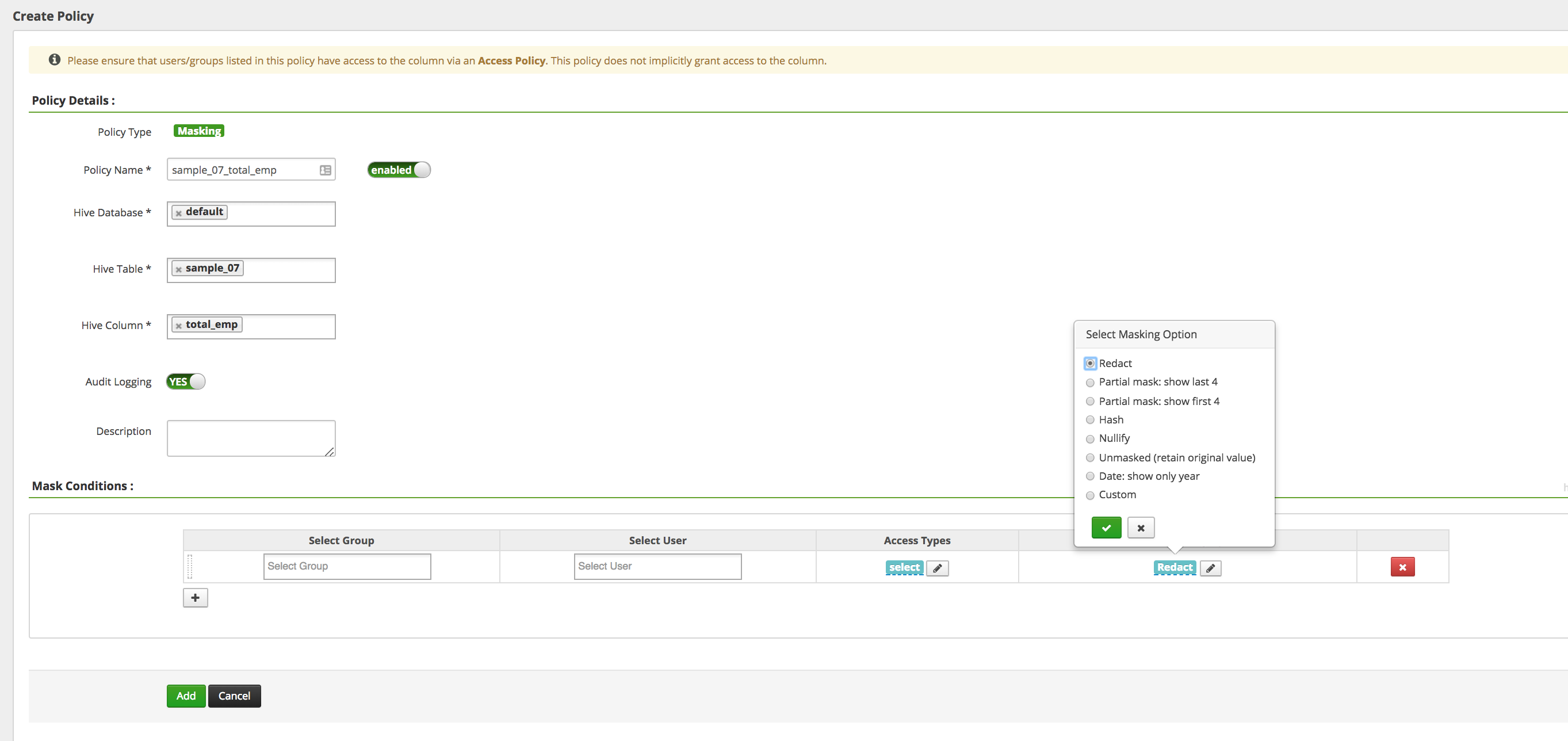Click the Redact masking option radio button
This screenshot has width=1568, height=741.
tap(1090, 363)
